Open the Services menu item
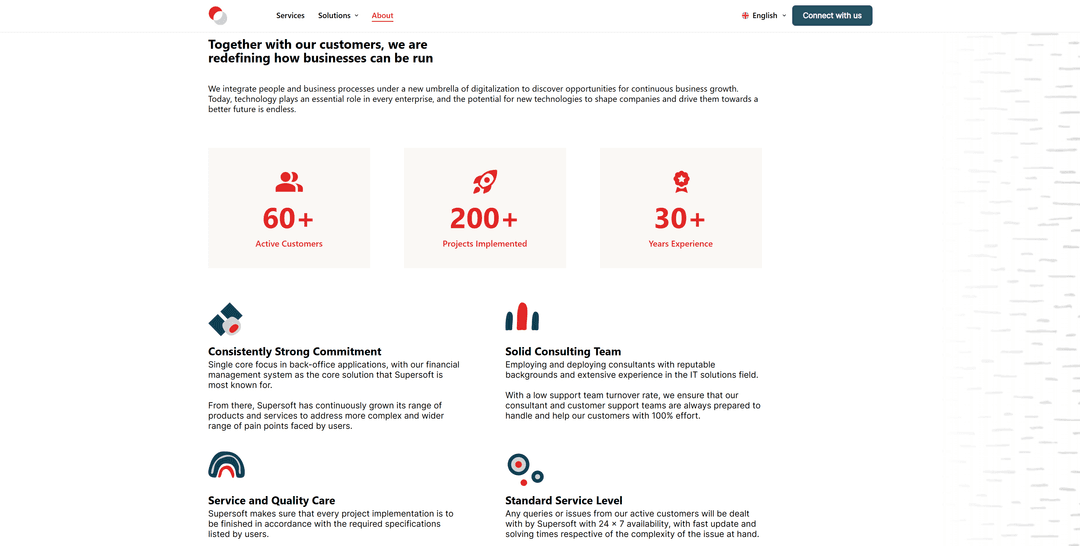 290,16
